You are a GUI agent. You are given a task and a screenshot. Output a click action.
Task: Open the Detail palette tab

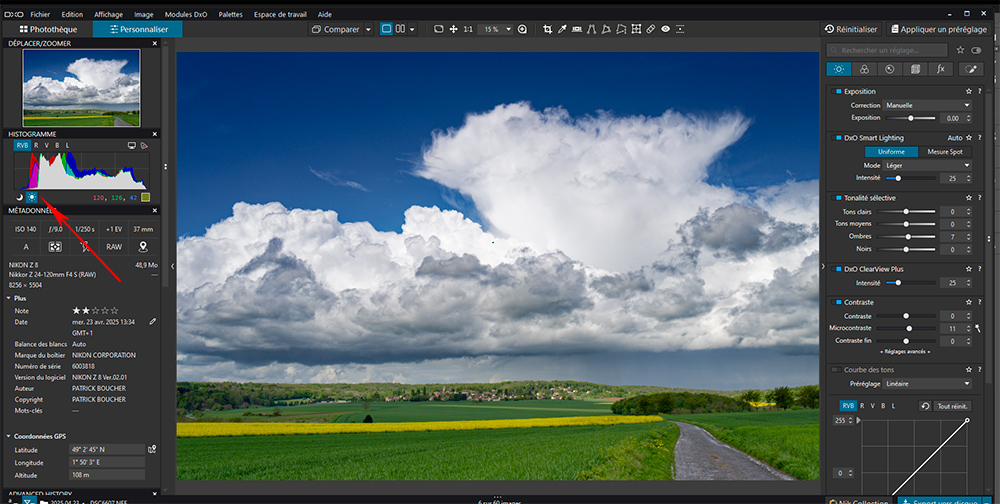[x=890, y=70]
